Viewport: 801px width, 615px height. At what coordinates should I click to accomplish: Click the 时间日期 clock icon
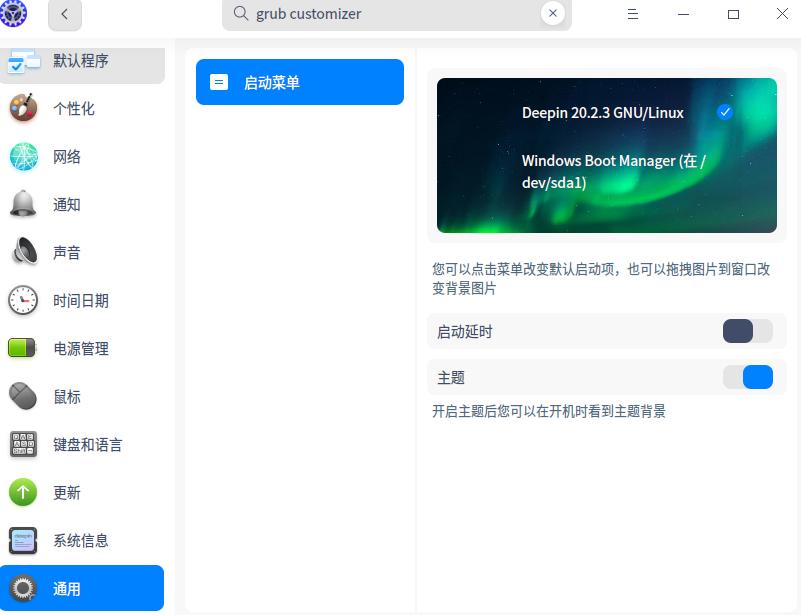click(23, 300)
